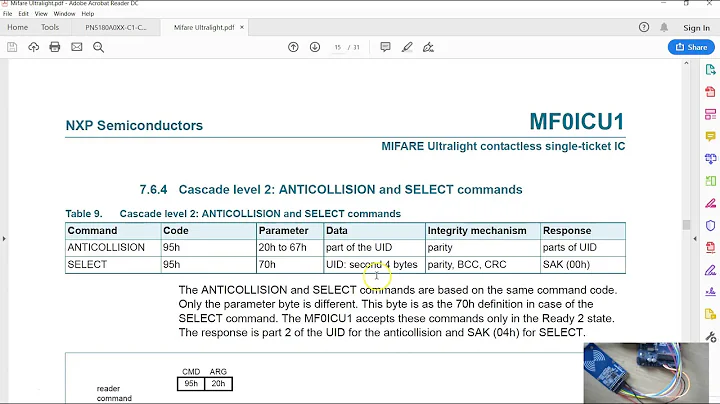
Task: Click the '70h' parameter cell
Action: pyautogui.click(x=290, y=264)
